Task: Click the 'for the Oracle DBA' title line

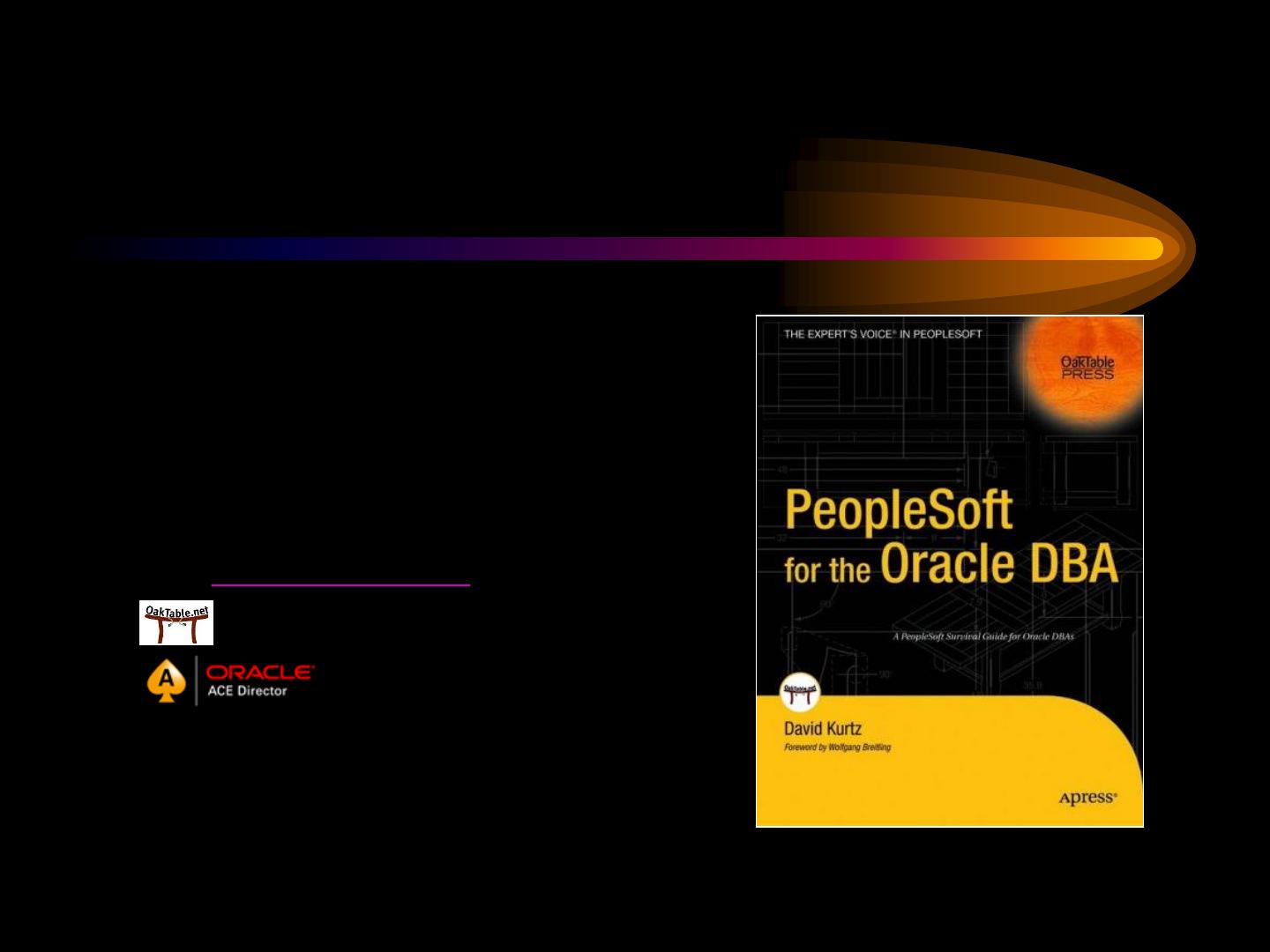Action: (x=951, y=565)
